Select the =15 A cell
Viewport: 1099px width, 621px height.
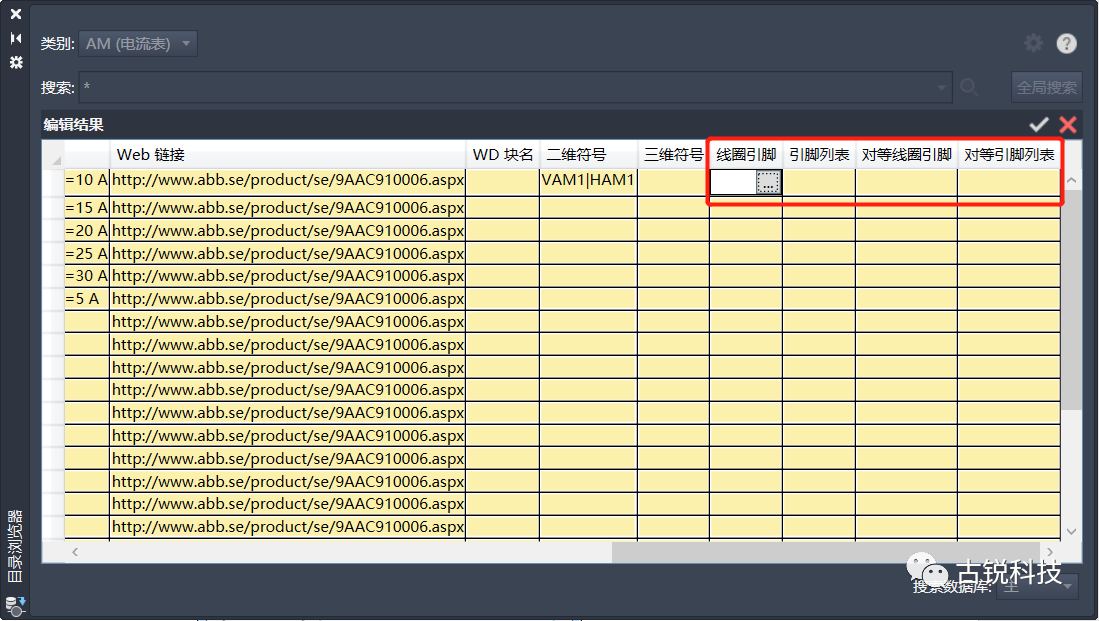[87, 208]
